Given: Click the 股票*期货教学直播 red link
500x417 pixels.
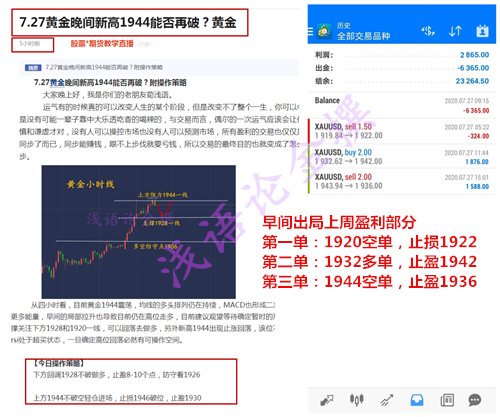Looking at the screenshot, I should (x=102, y=44).
